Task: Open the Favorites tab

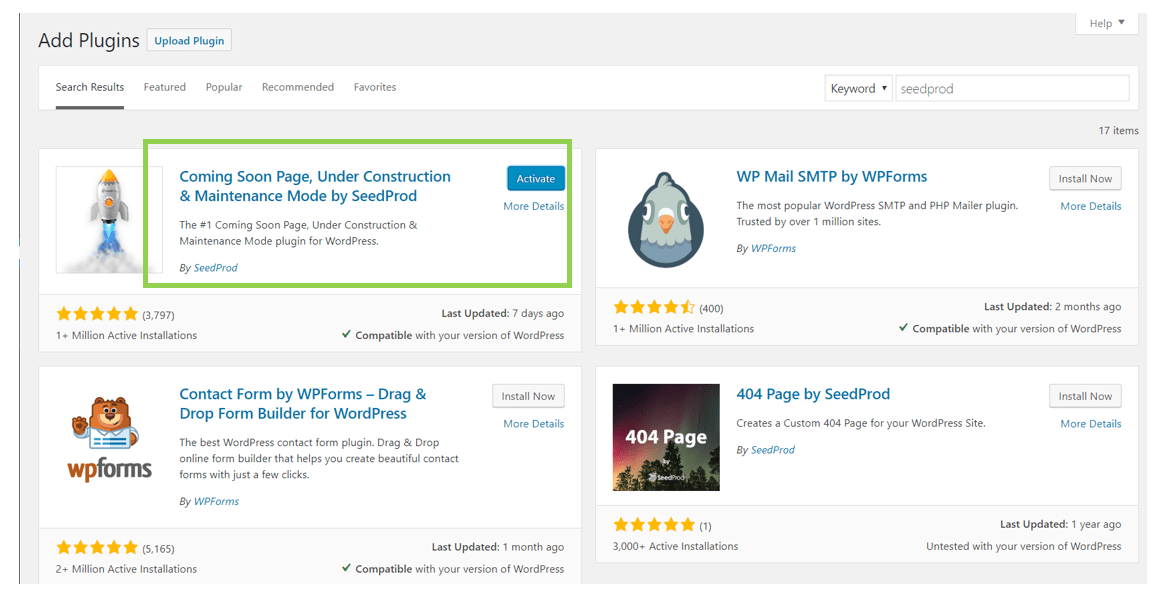Action: click(374, 87)
